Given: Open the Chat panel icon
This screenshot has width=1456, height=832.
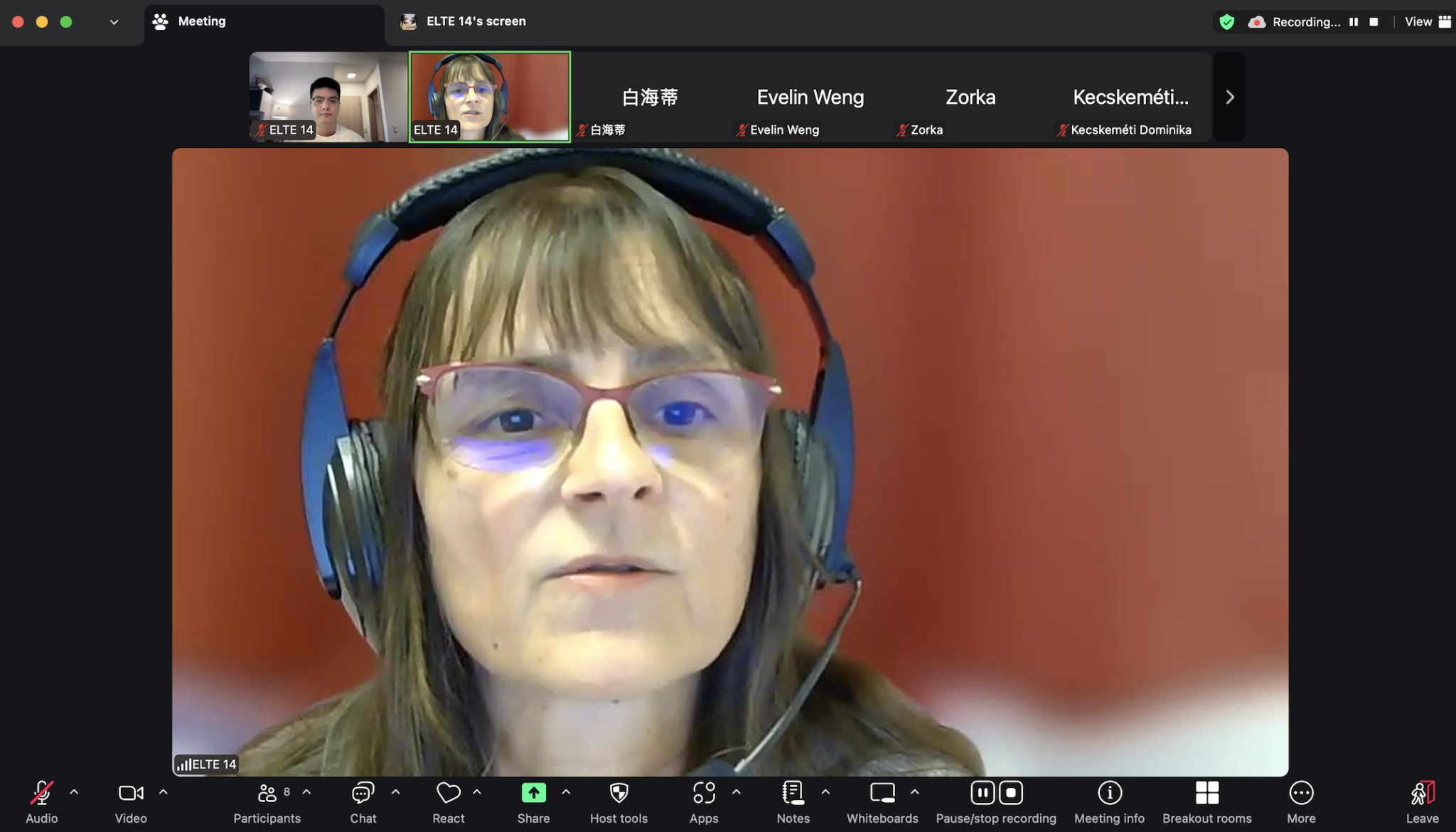Looking at the screenshot, I should (363, 793).
